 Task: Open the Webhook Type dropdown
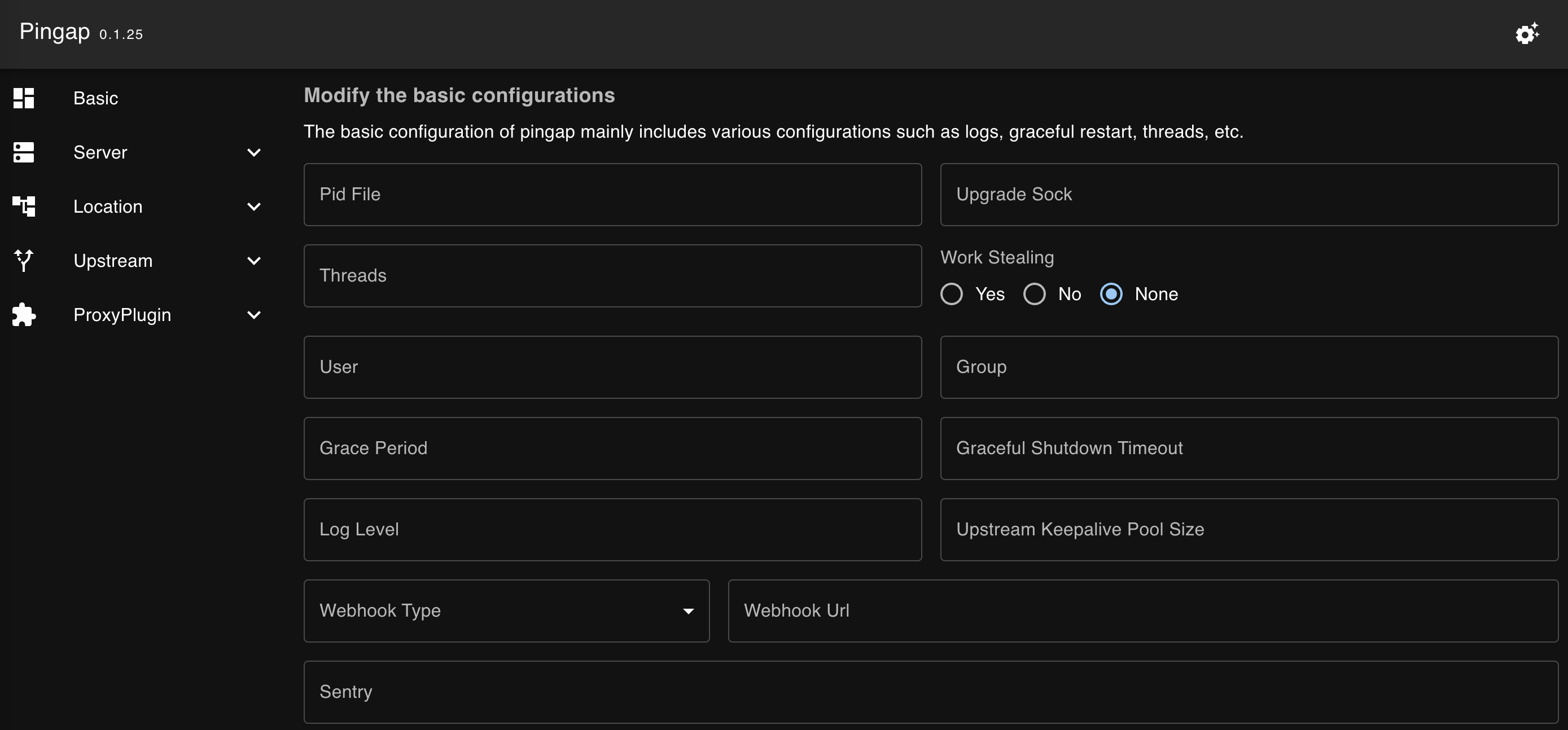[x=506, y=611]
